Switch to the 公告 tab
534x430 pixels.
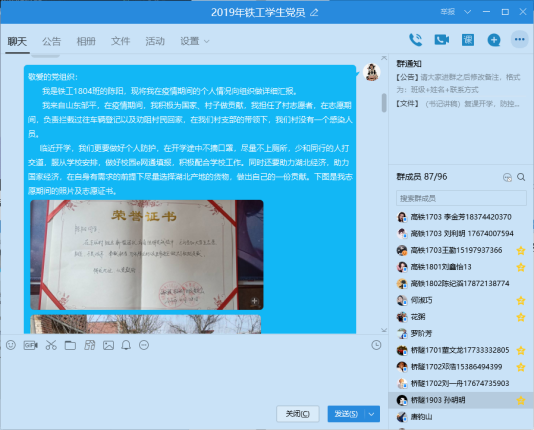coord(51,41)
